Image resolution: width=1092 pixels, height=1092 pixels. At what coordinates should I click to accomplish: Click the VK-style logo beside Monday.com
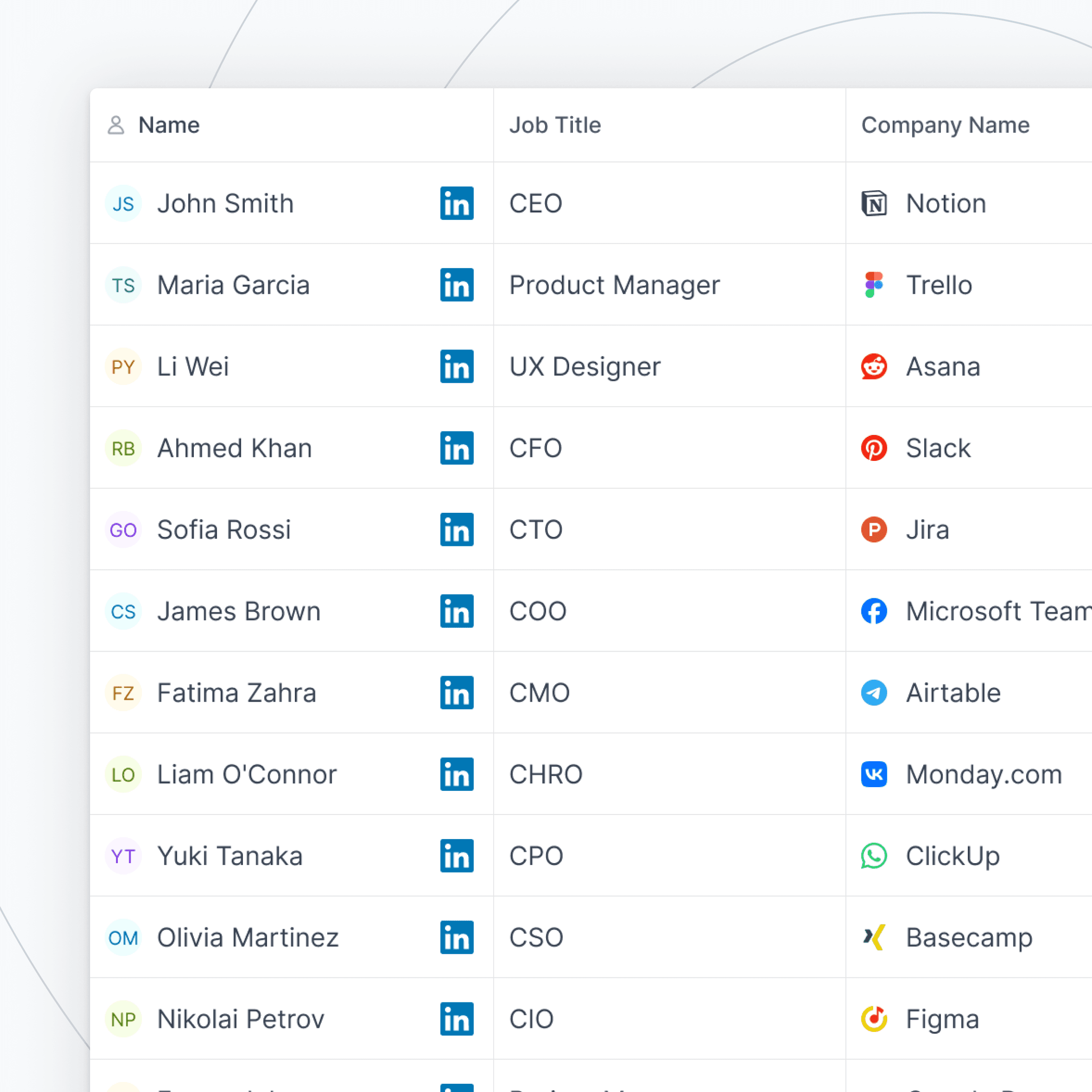pyautogui.click(x=874, y=774)
